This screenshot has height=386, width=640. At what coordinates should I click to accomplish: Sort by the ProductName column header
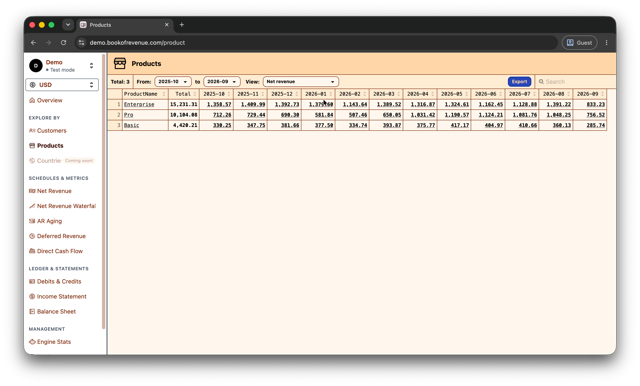click(x=145, y=94)
